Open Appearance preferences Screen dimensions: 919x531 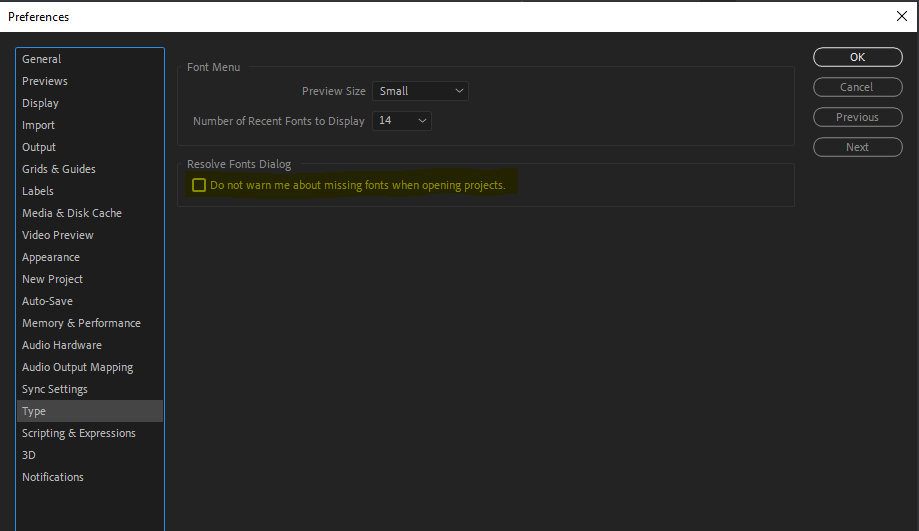[x=90, y=257]
